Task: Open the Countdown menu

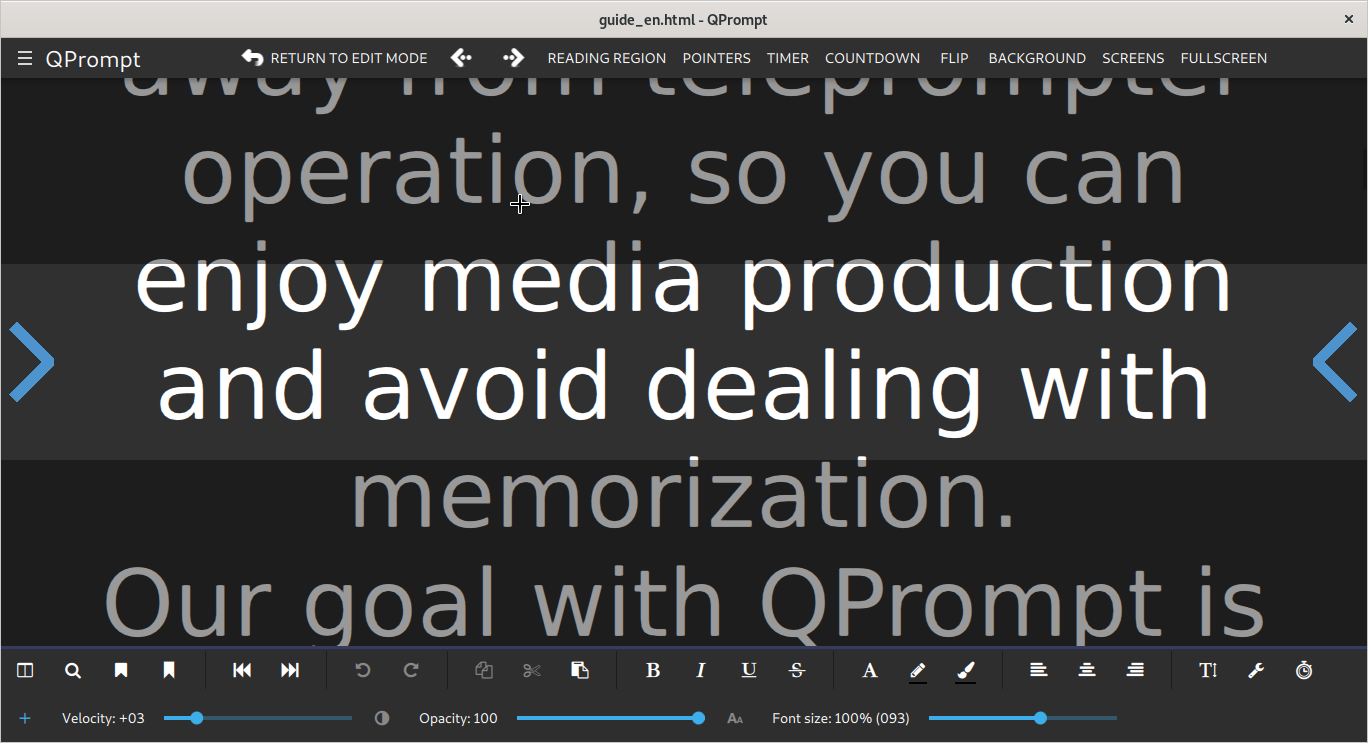Action: point(872,58)
